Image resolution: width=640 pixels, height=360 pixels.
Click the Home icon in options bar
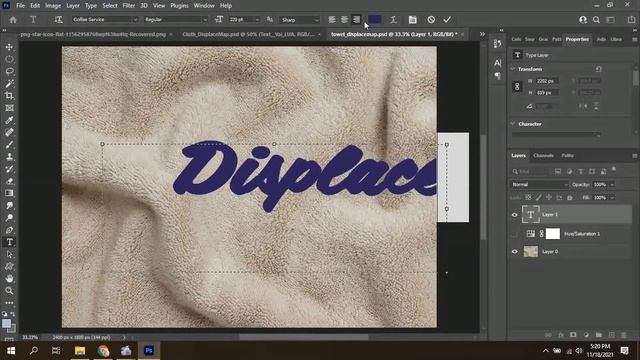click(x=13, y=20)
